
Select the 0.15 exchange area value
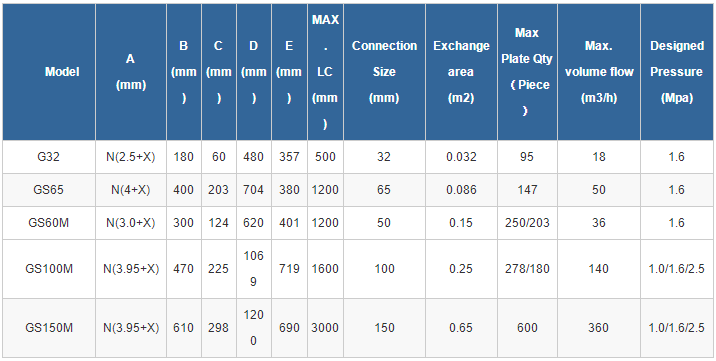point(461,222)
